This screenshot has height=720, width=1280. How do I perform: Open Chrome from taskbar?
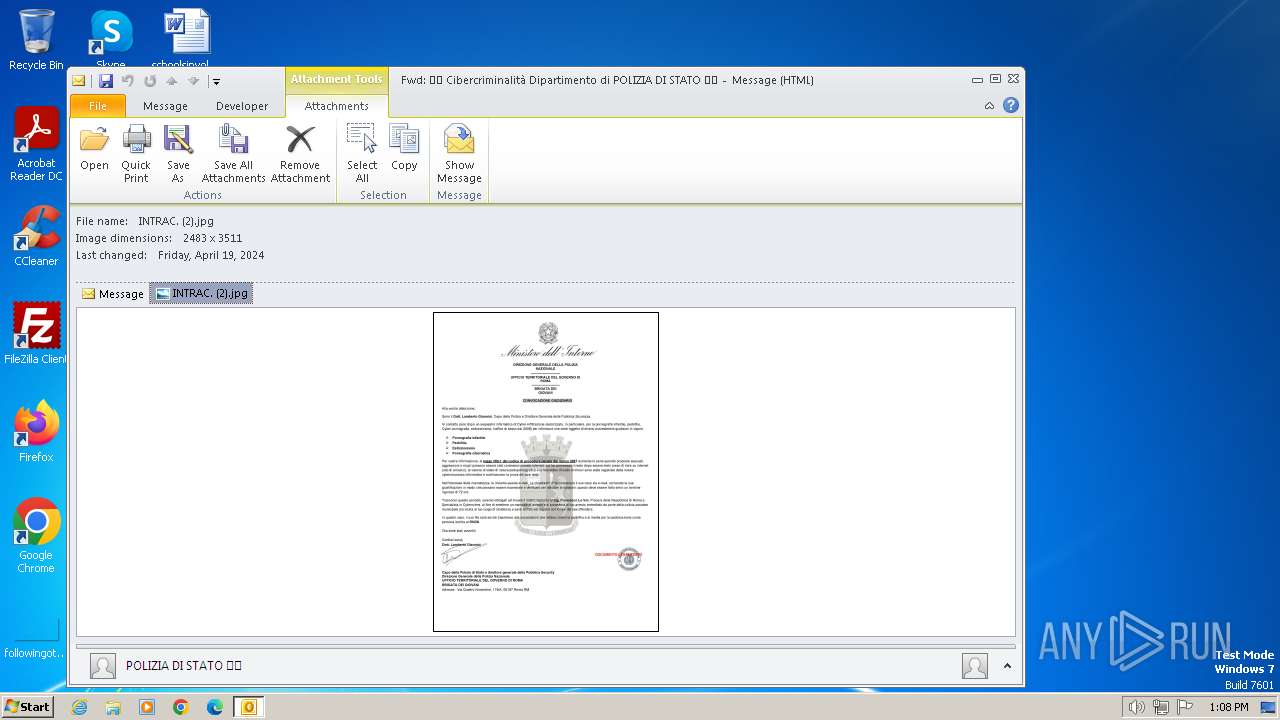[x=181, y=707]
